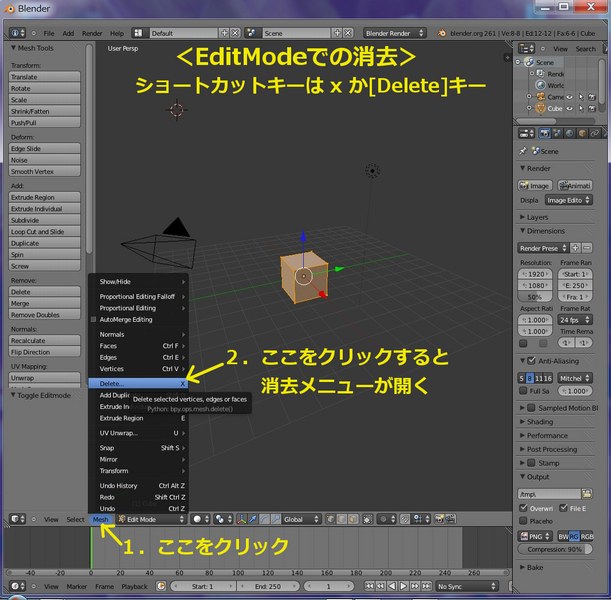The image size is (611, 600).
Task: Open the Scene properties tab
Action: point(557,134)
